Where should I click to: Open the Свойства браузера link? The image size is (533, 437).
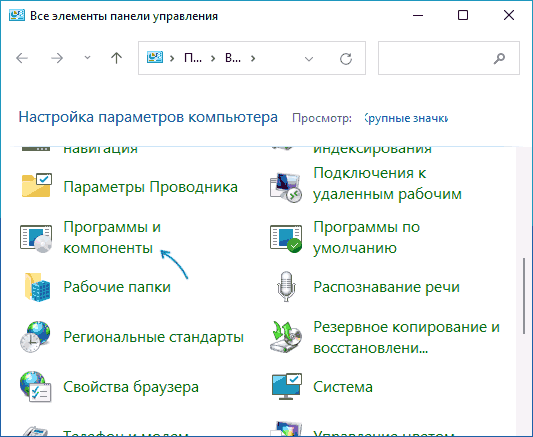[131, 387]
